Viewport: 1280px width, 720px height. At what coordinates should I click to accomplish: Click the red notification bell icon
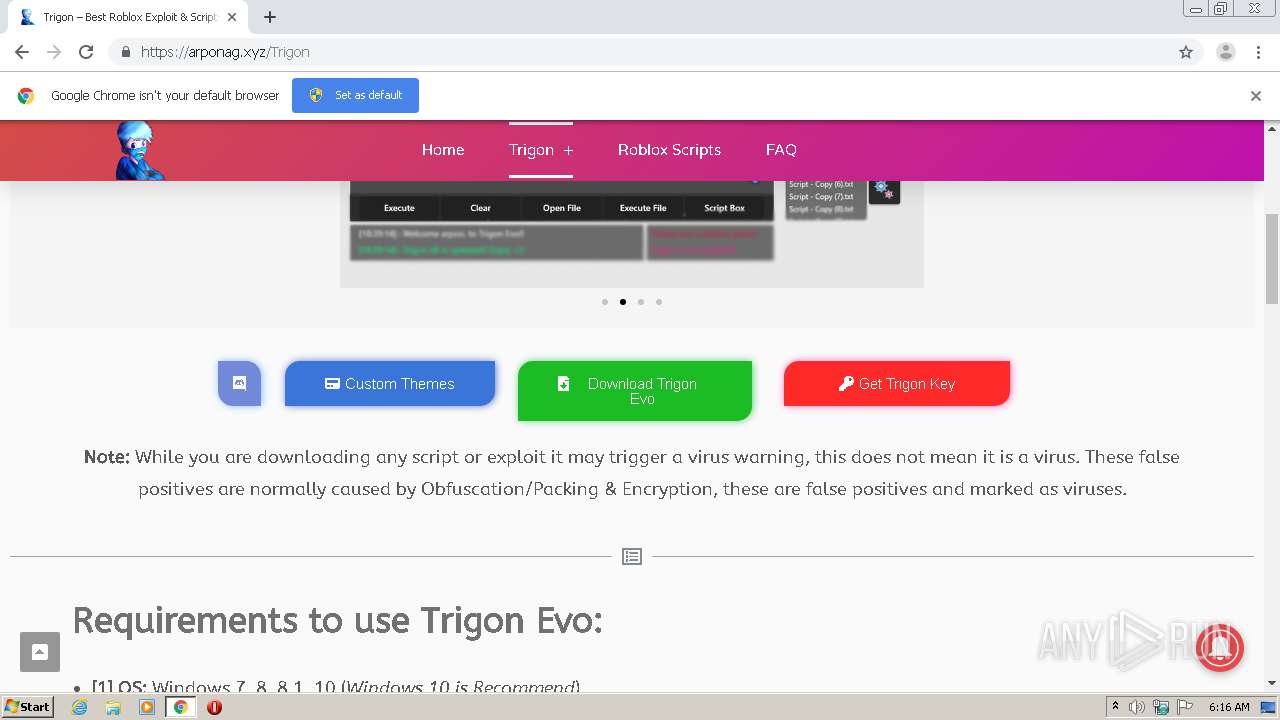click(1219, 647)
